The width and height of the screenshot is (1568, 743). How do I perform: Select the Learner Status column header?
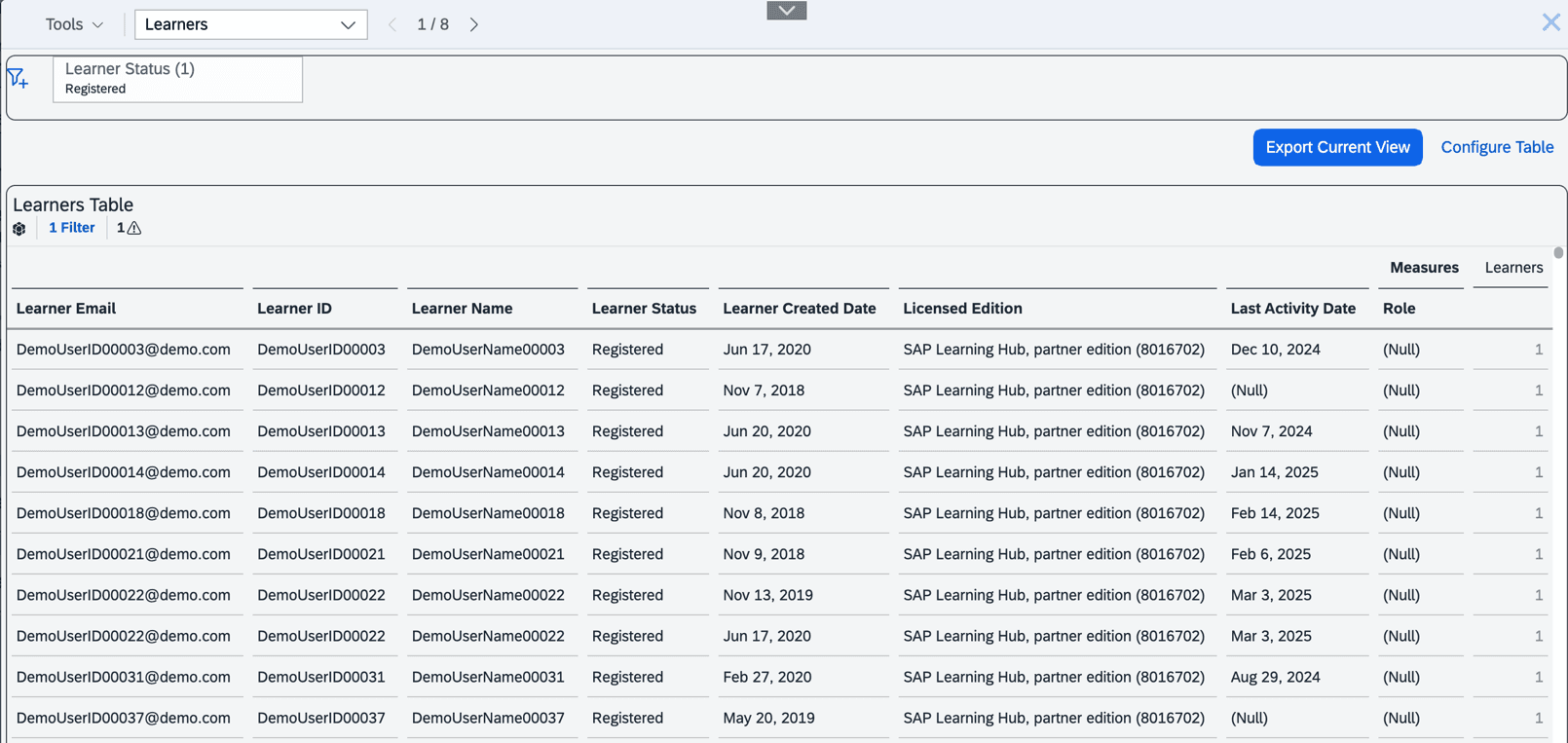point(644,309)
